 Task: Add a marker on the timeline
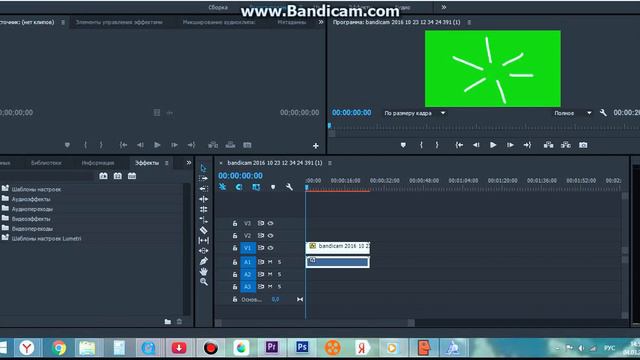point(273,187)
